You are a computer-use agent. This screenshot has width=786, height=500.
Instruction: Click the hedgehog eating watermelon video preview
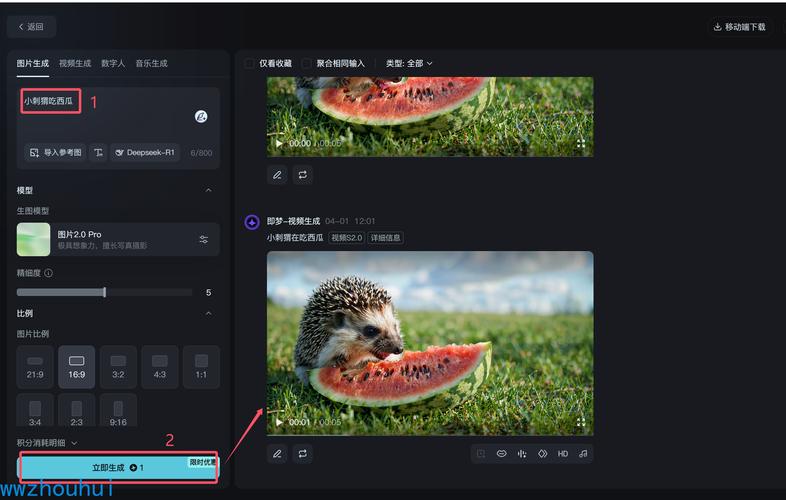(x=430, y=344)
